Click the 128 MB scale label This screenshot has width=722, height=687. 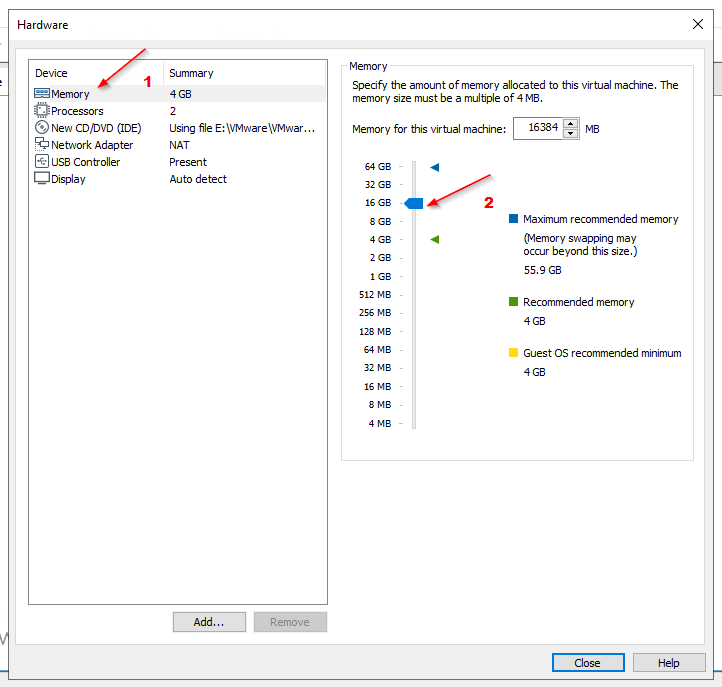click(375, 332)
